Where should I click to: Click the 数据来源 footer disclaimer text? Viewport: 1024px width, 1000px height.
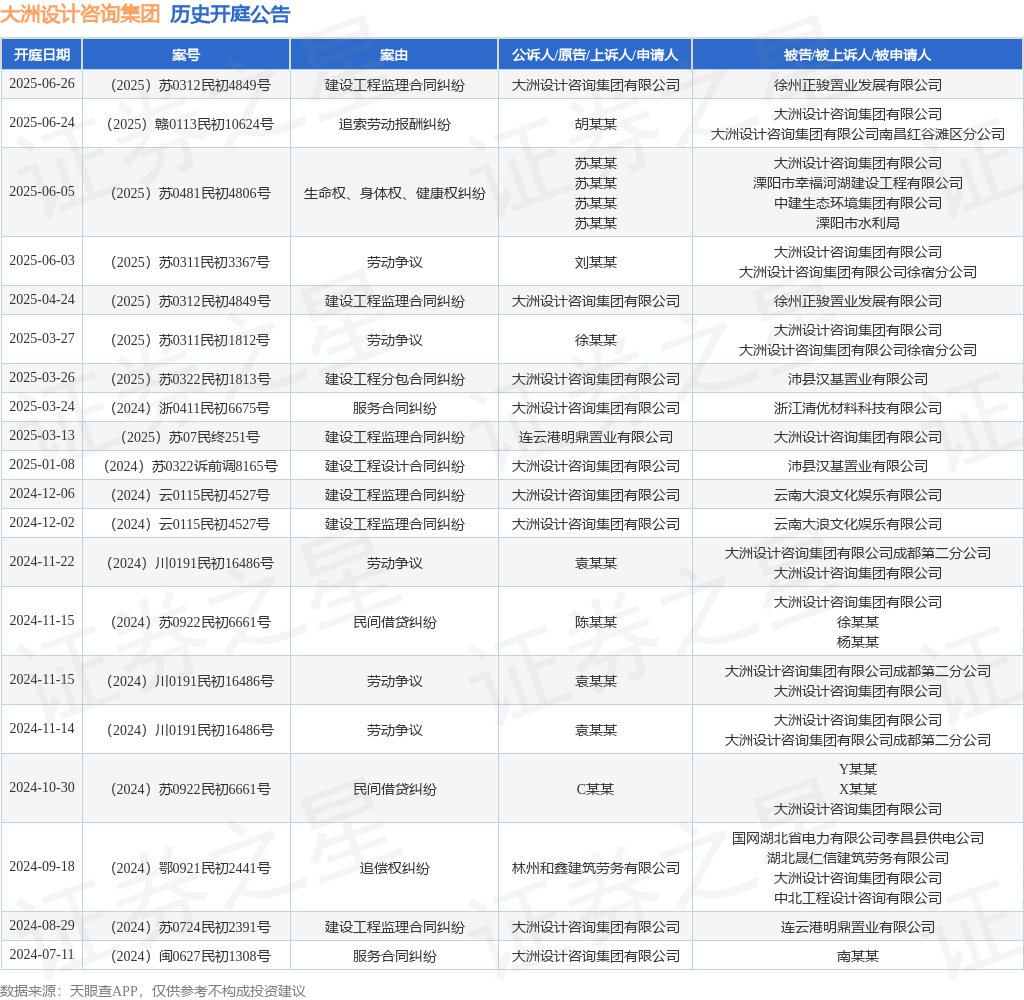[153, 990]
